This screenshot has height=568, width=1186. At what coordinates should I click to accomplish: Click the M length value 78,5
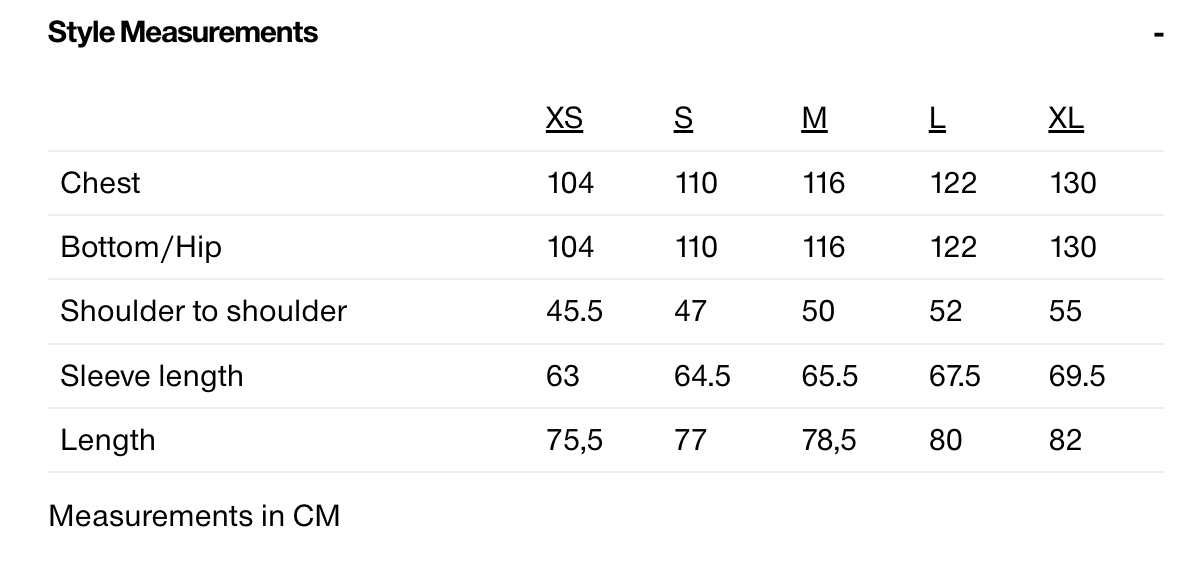829,440
